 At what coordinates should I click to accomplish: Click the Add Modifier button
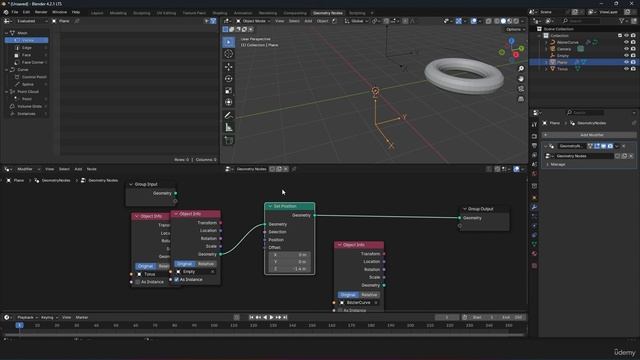point(589,135)
